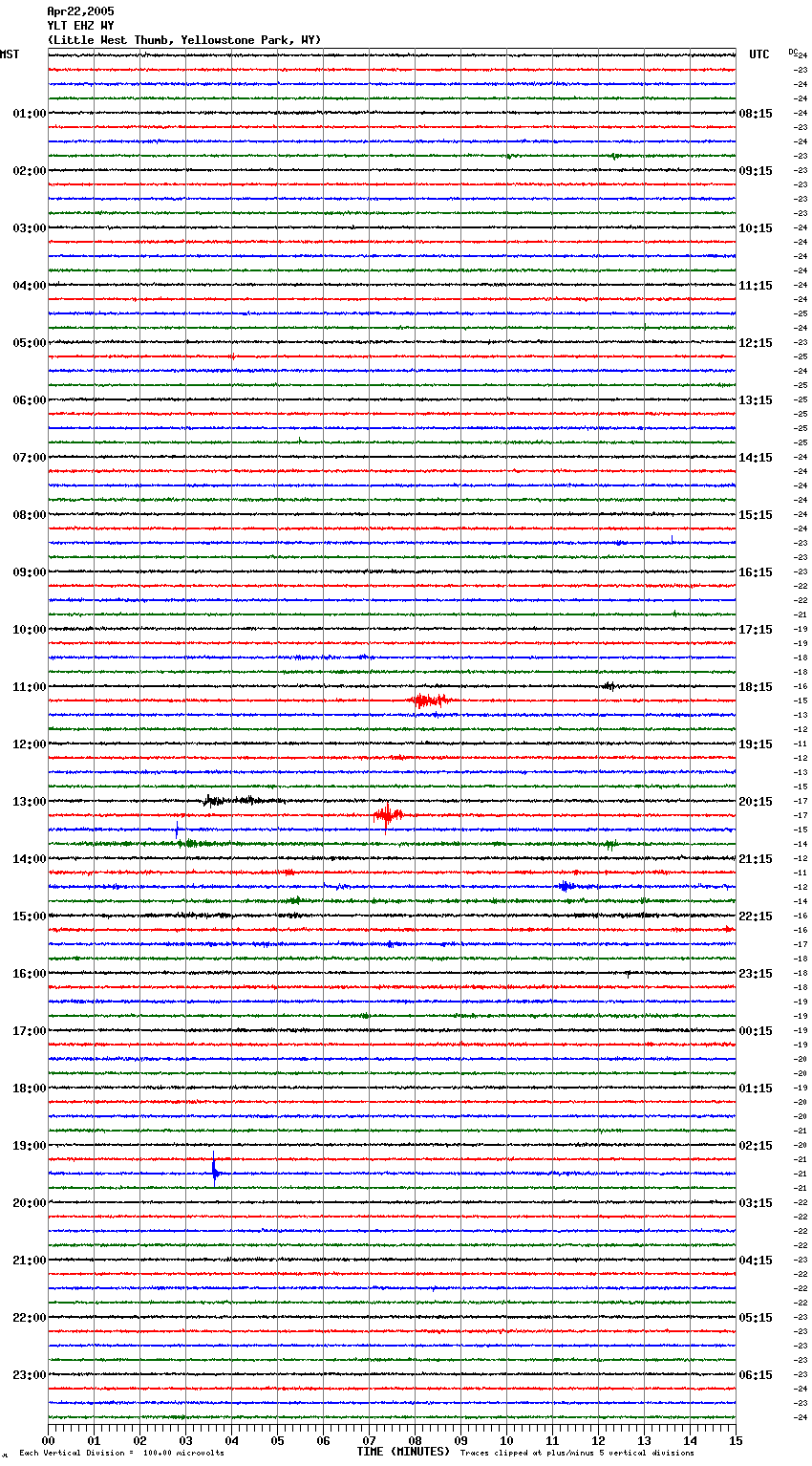The height and width of the screenshot is (1466, 812).
Task: Click red seismic burst near minute 7 after 13:00
Action: pyautogui.click(x=387, y=815)
